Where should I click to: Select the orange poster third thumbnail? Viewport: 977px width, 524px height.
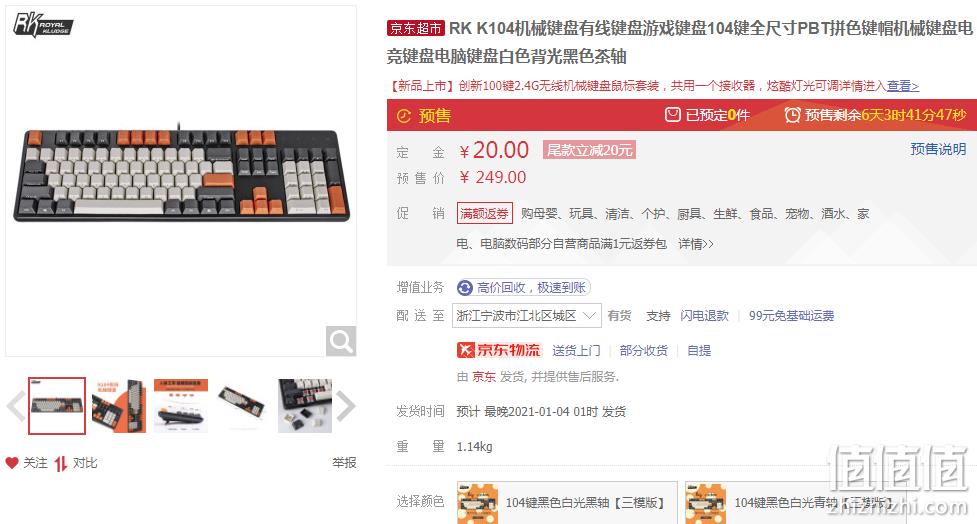pyautogui.click(x=181, y=406)
